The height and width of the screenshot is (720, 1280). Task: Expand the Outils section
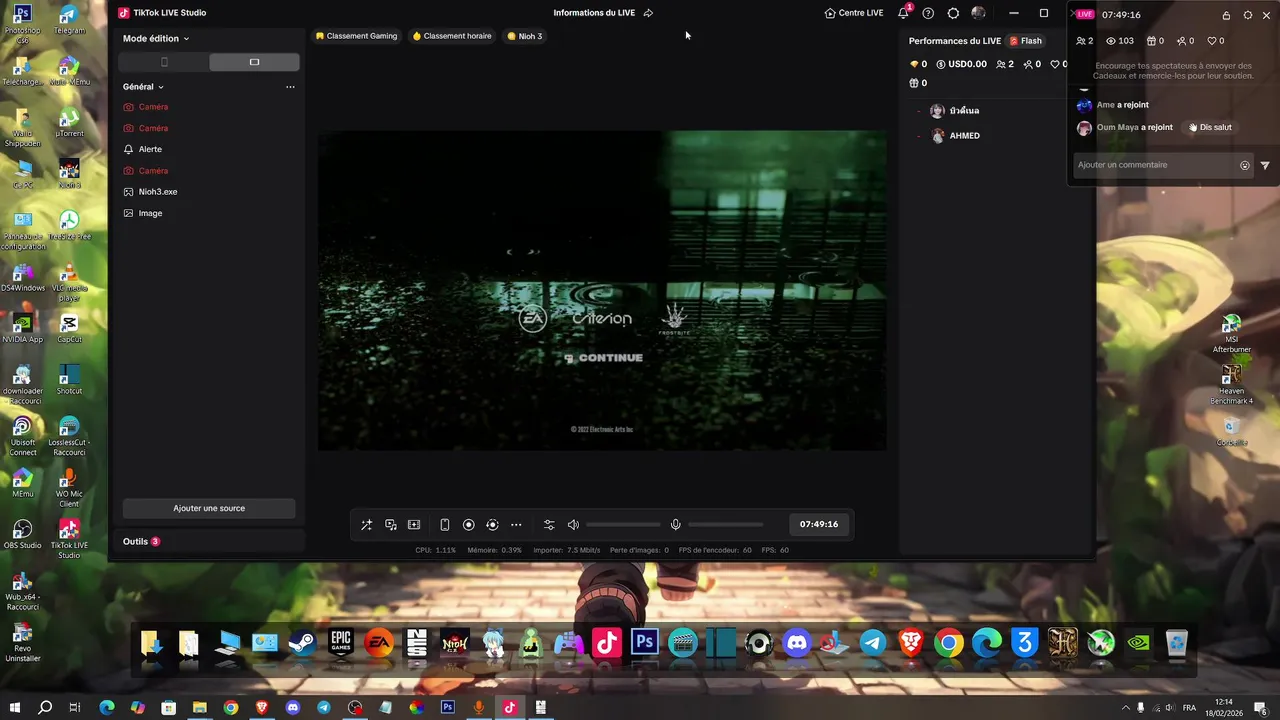(141, 542)
